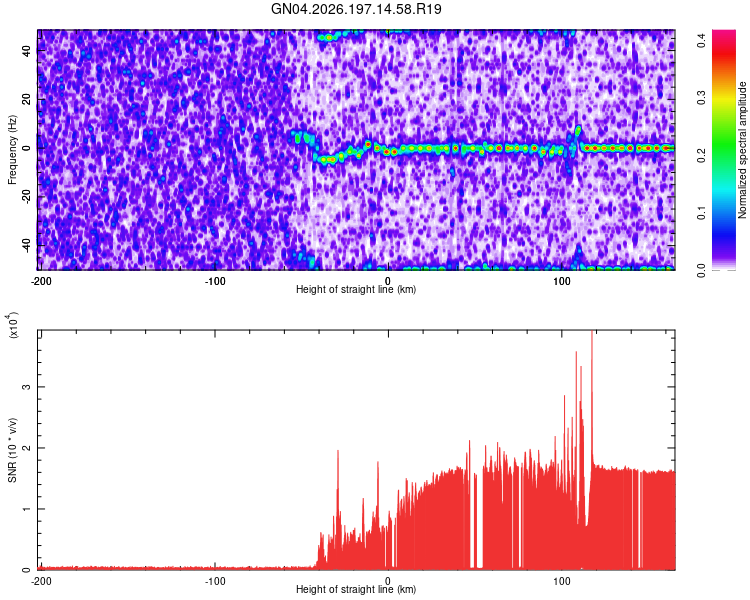Click the blue region of the colorbar
This screenshot has width=750, height=600.
click(724, 230)
